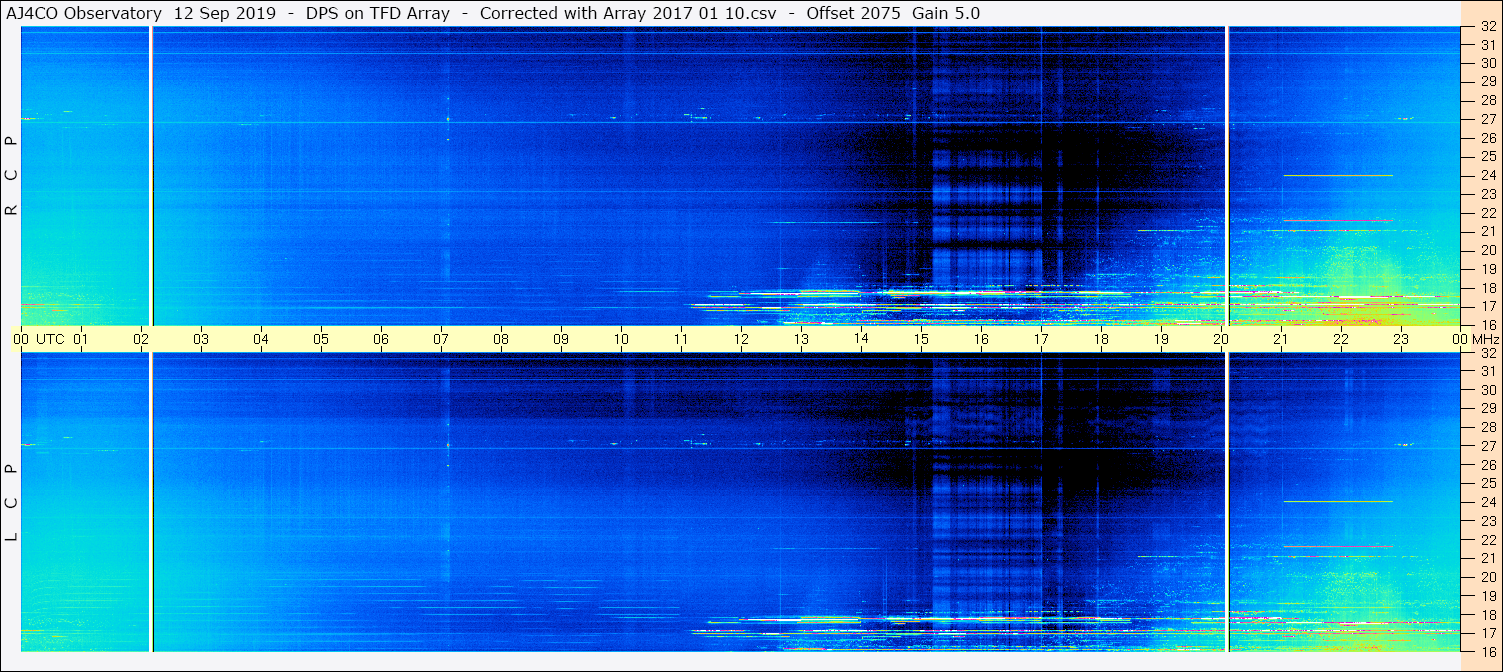Select hour 23 on the time axis

click(x=1401, y=339)
